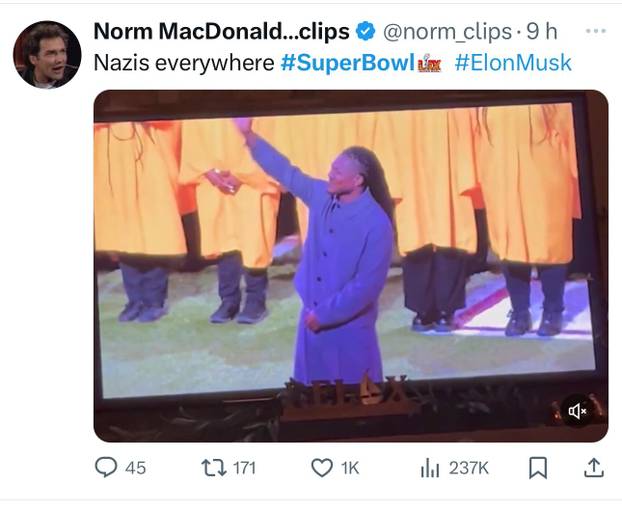Share the tweet via the share icon

click(x=593, y=467)
